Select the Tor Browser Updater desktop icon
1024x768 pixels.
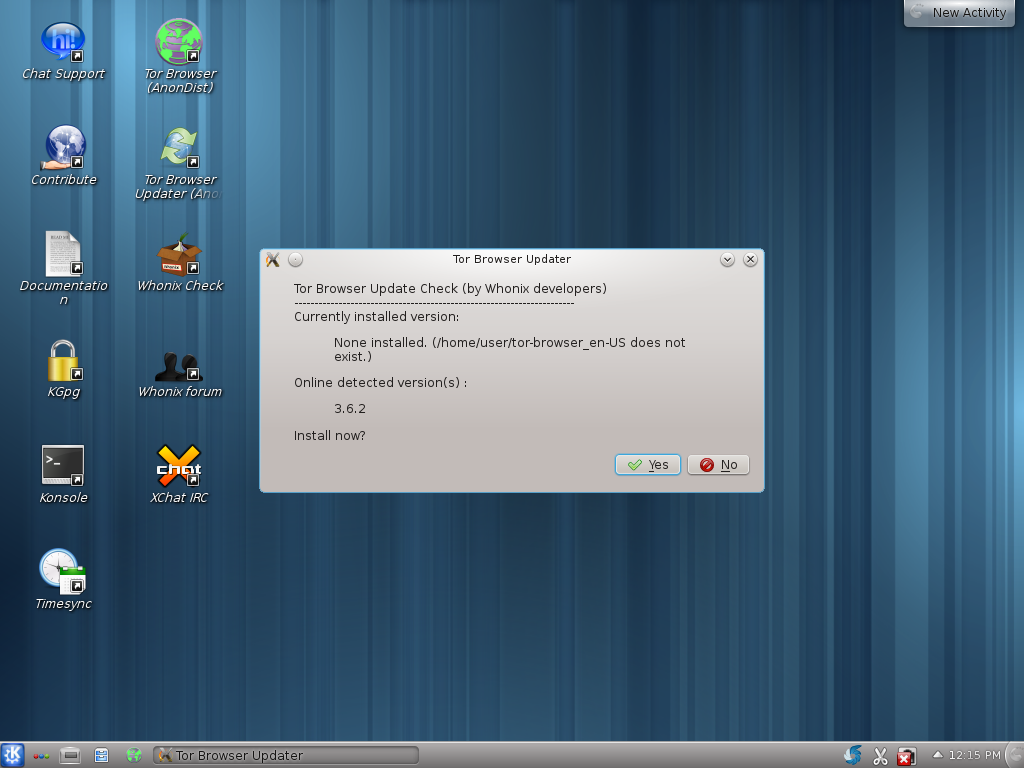point(179,148)
